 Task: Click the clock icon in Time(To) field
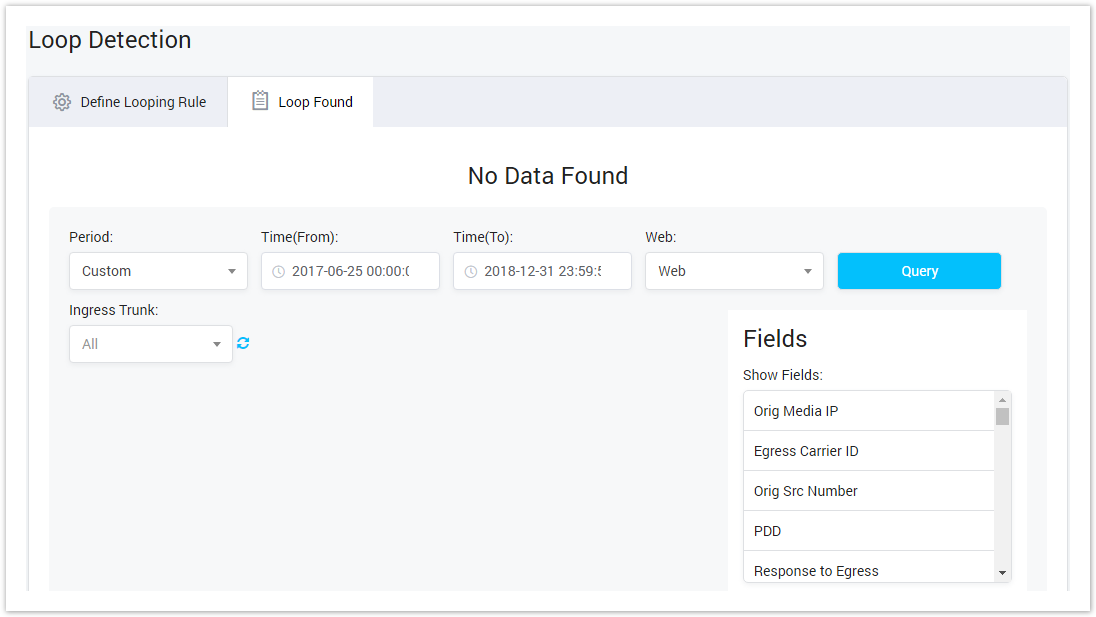pos(471,272)
